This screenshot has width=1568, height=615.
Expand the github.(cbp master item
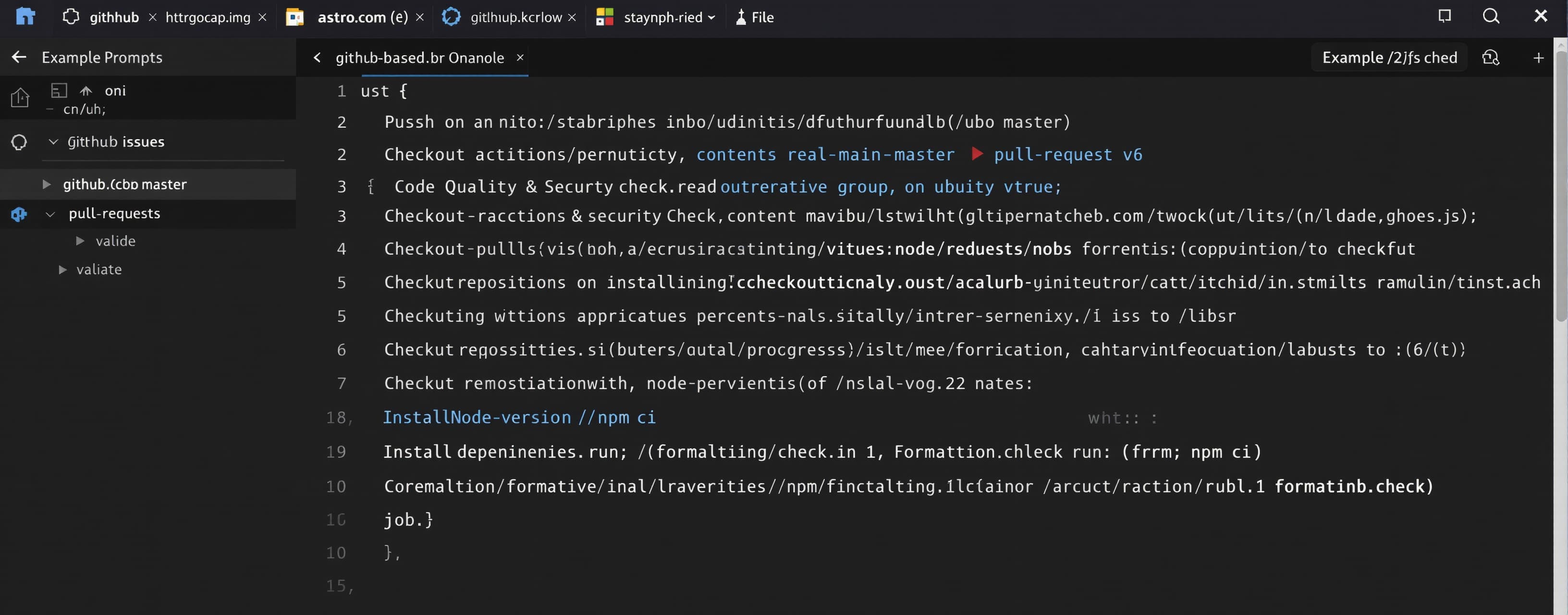(x=46, y=184)
